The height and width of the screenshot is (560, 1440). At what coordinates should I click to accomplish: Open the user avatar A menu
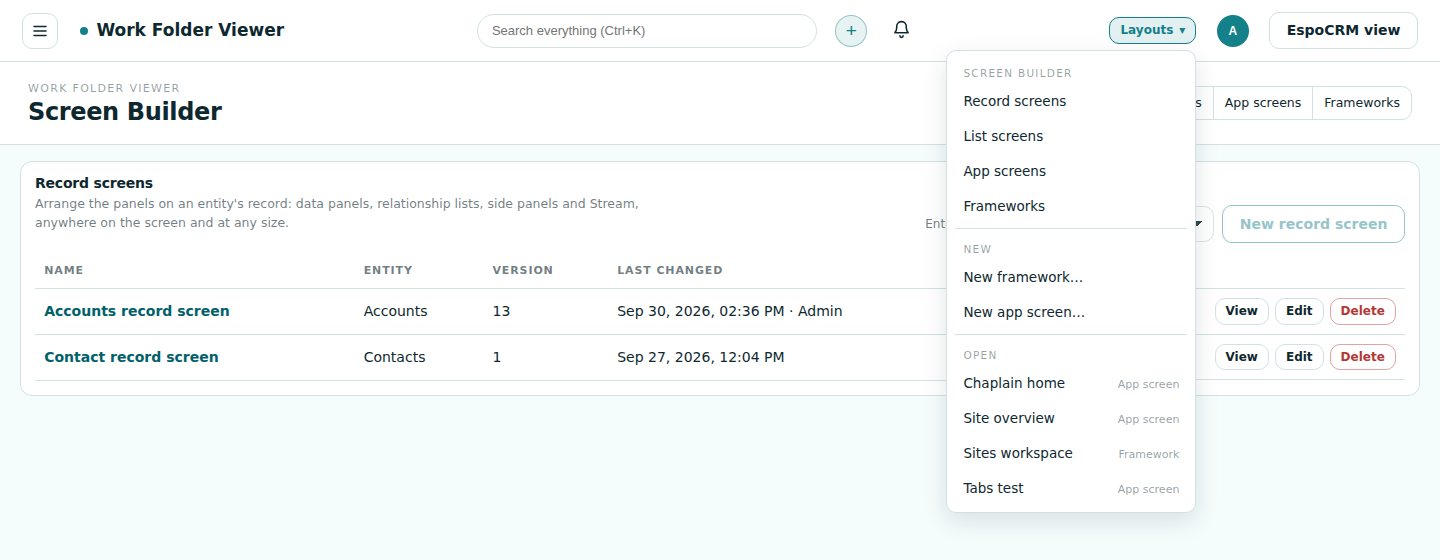click(x=1233, y=31)
